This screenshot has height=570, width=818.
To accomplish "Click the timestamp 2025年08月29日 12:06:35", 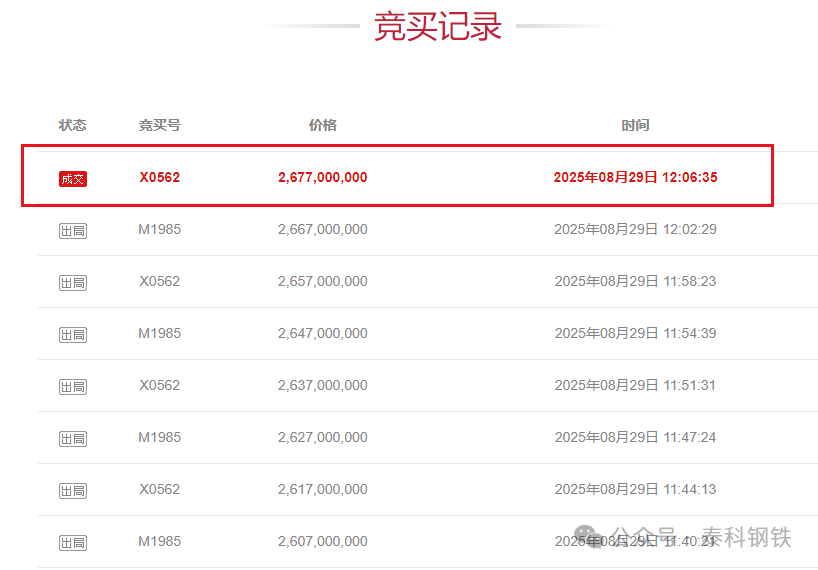I will pyautogui.click(x=635, y=177).
